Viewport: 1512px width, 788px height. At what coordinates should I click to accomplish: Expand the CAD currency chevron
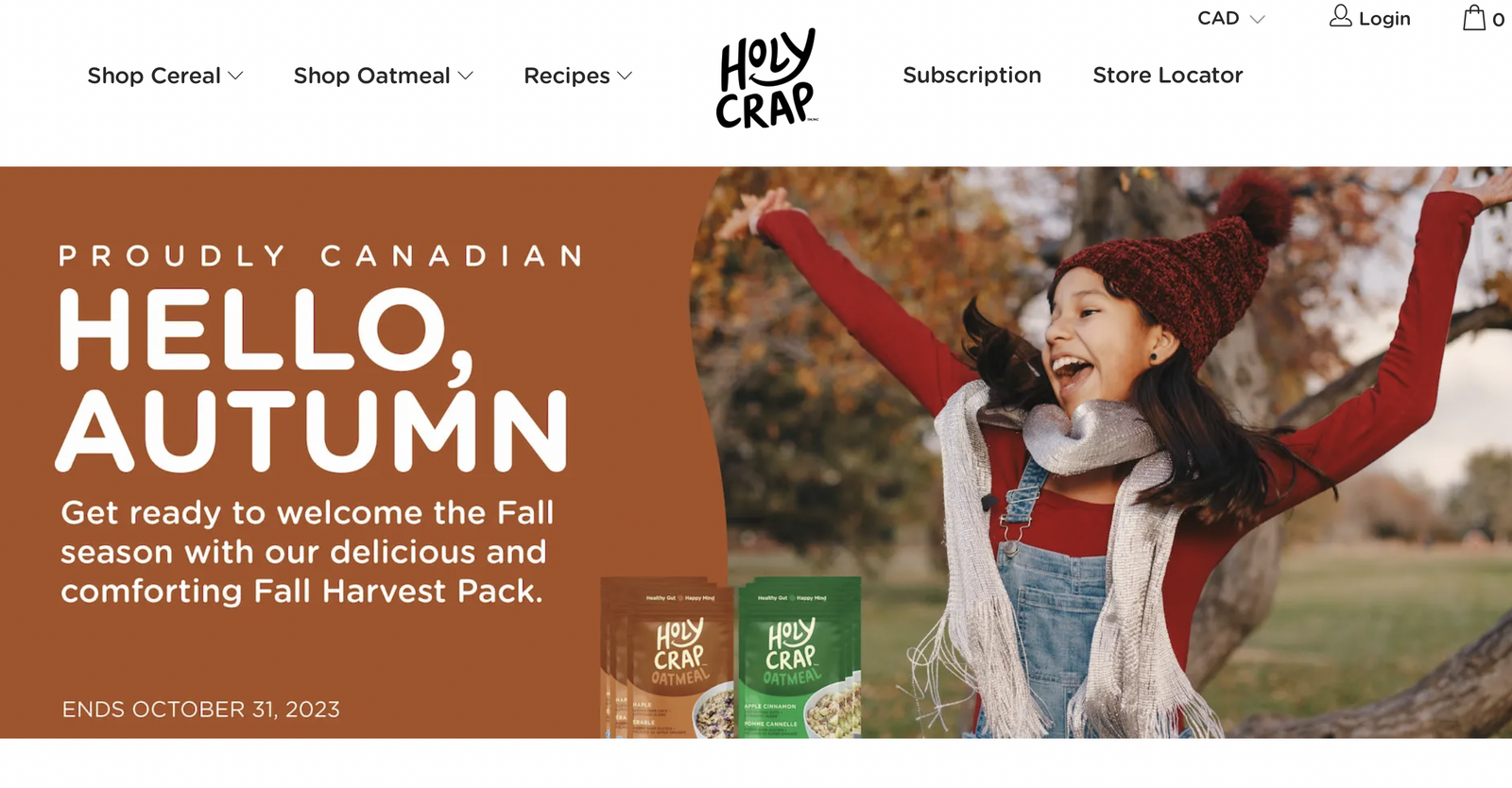click(1257, 19)
